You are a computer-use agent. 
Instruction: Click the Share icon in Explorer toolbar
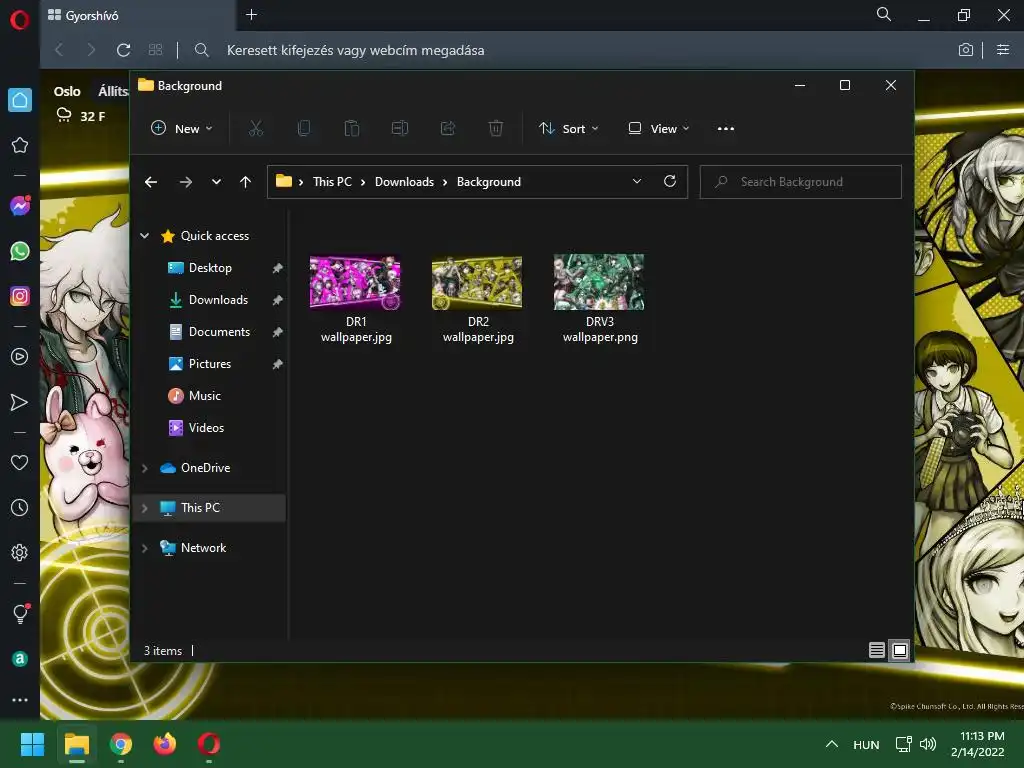448,129
